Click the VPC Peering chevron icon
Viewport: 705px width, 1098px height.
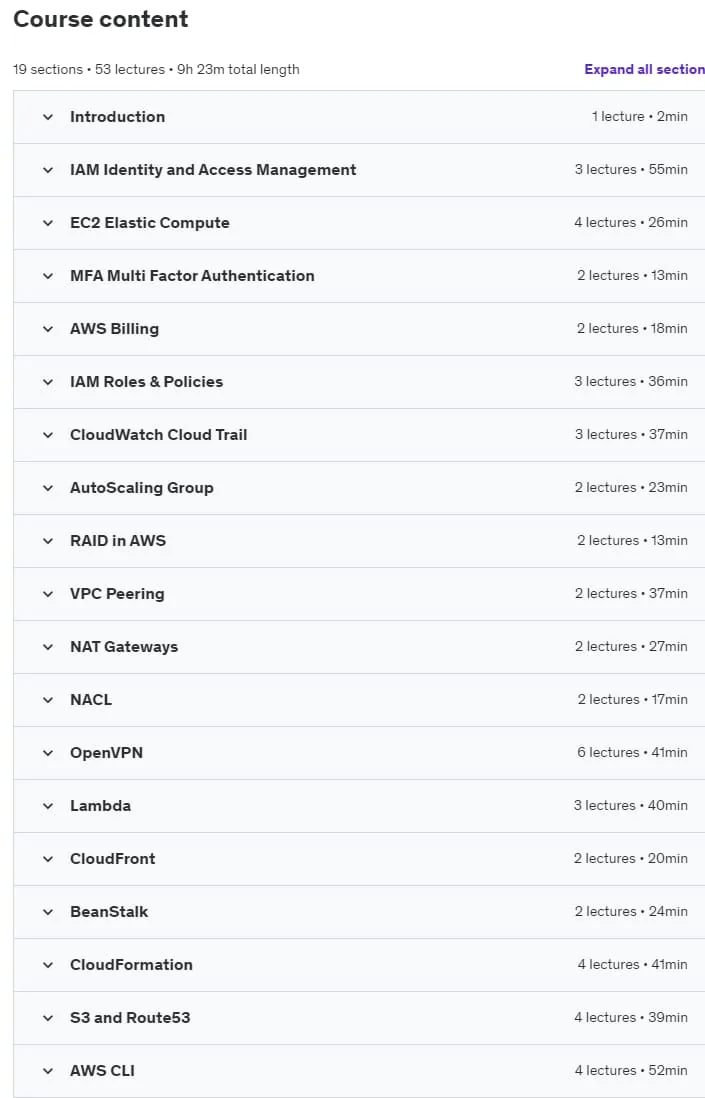pyautogui.click(x=48, y=594)
